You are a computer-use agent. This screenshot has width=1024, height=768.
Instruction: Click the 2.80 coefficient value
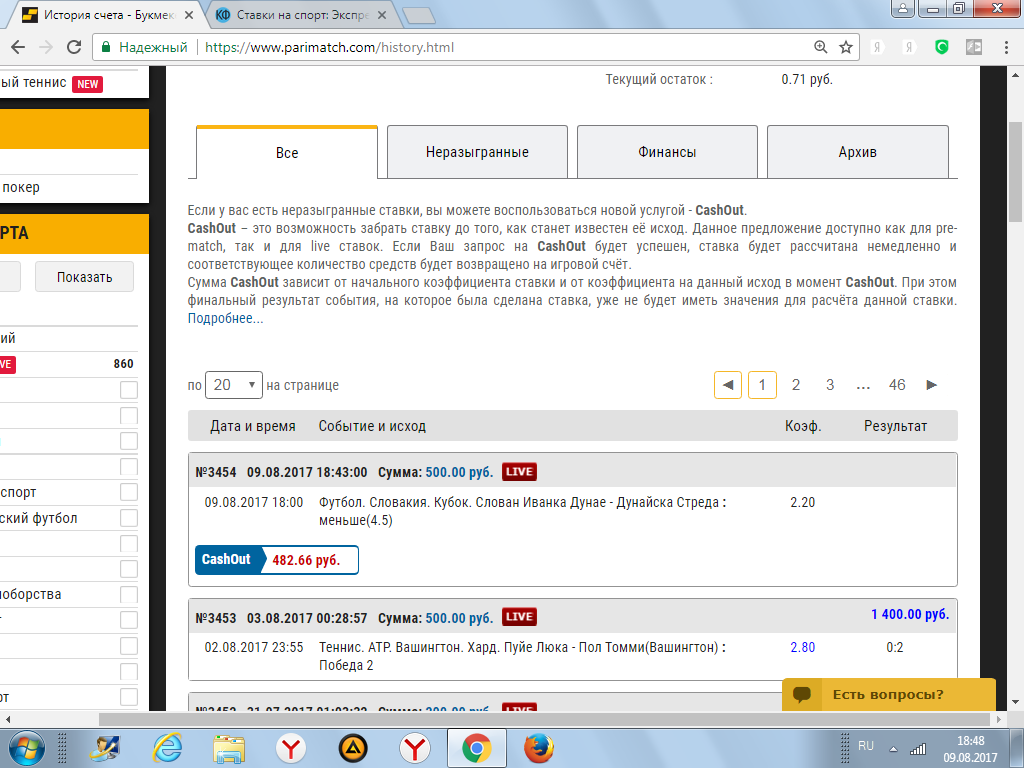[x=803, y=647]
